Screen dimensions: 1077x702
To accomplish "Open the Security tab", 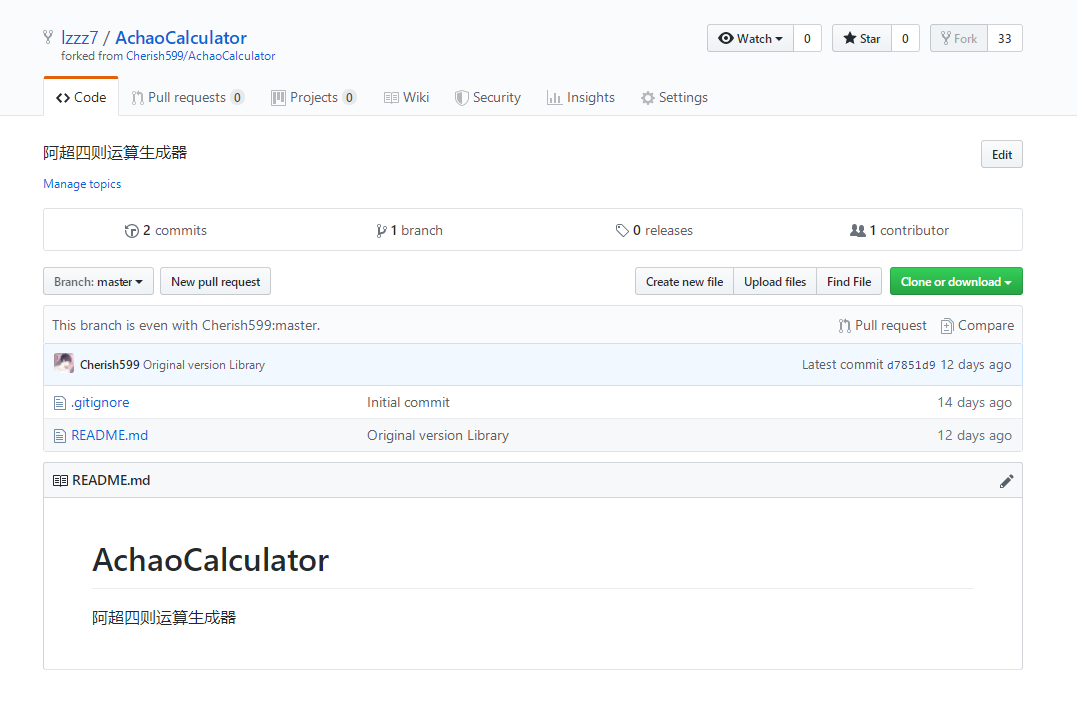I will (x=488, y=98).
